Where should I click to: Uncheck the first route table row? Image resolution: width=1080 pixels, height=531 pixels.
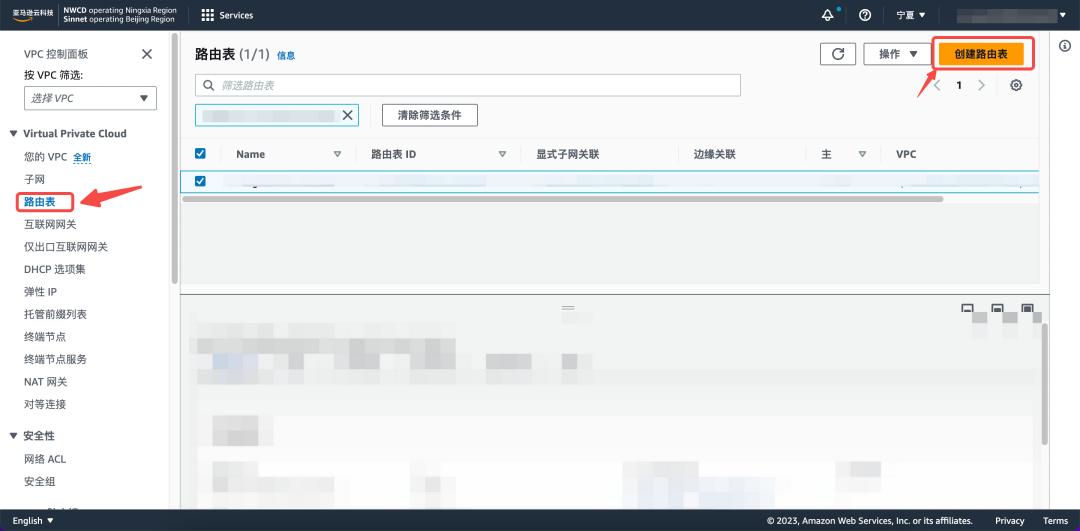200,181
